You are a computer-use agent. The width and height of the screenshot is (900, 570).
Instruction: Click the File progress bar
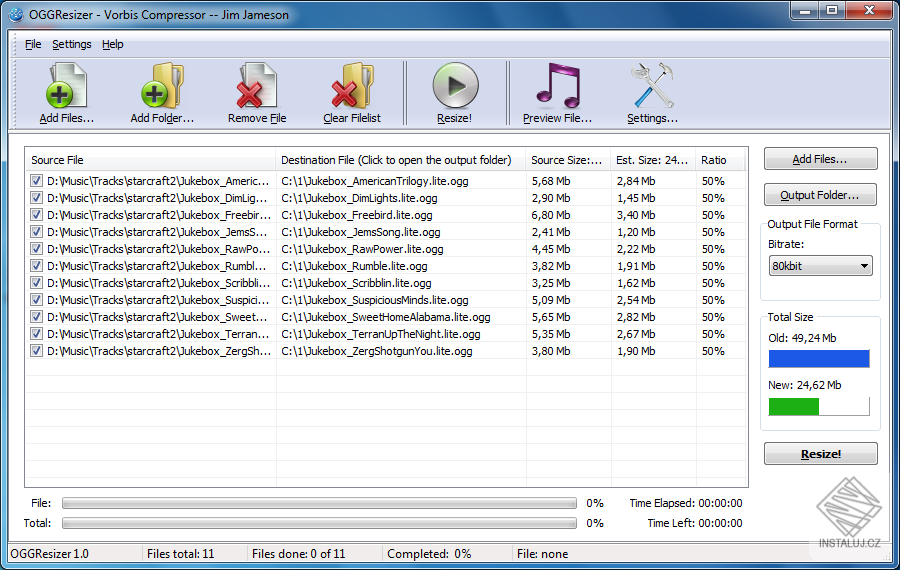[x=319, y=503]
